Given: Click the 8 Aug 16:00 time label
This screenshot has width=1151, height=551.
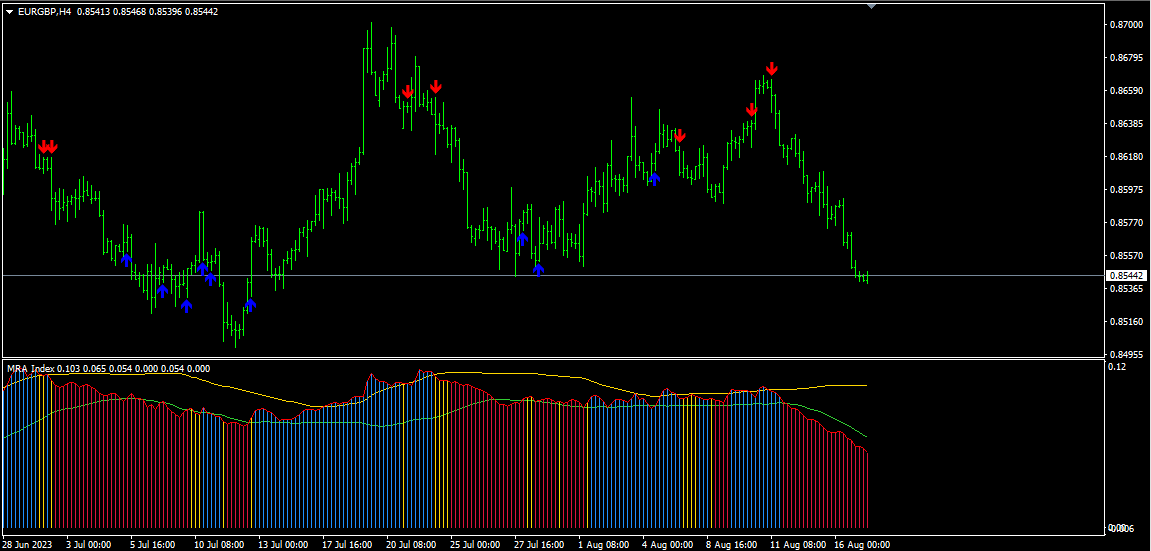Looking at the screenshot, I should click(x=732, y=545).
